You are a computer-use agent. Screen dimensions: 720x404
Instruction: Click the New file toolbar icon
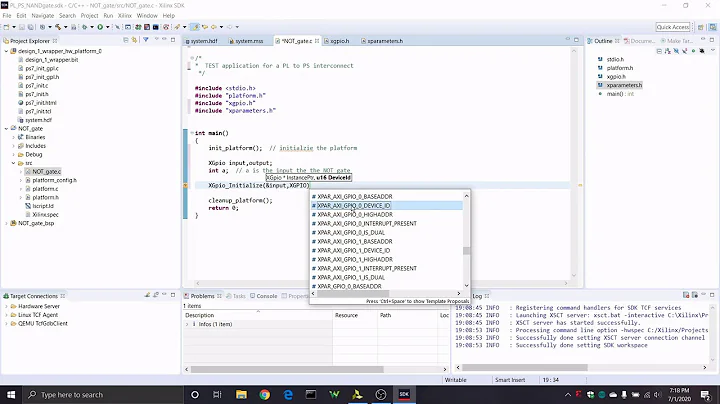click(x=6, y=27)
